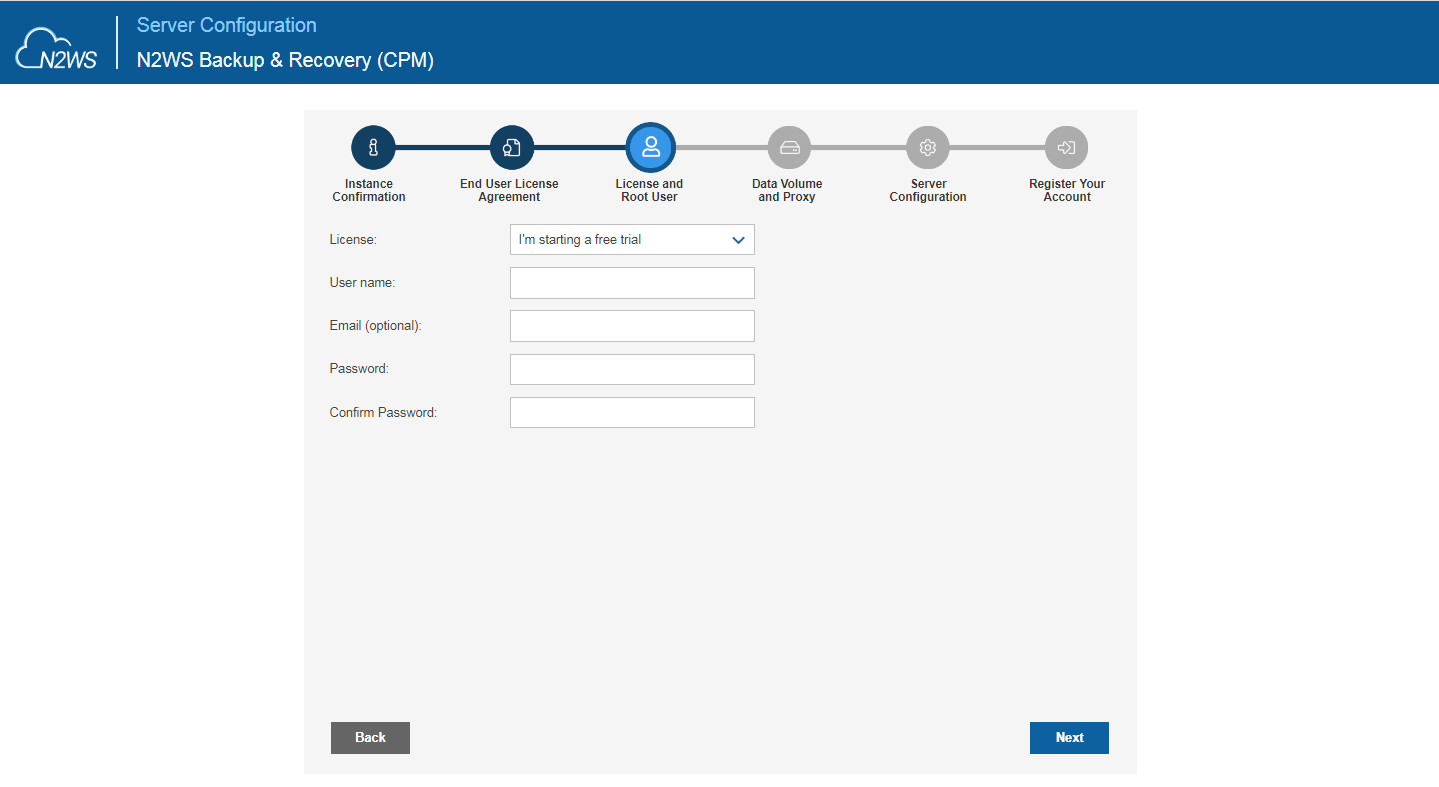Click the "Server Configuration" step label
The width and height of the screenshot is (1439, 787).
click(x=928, y=190)
